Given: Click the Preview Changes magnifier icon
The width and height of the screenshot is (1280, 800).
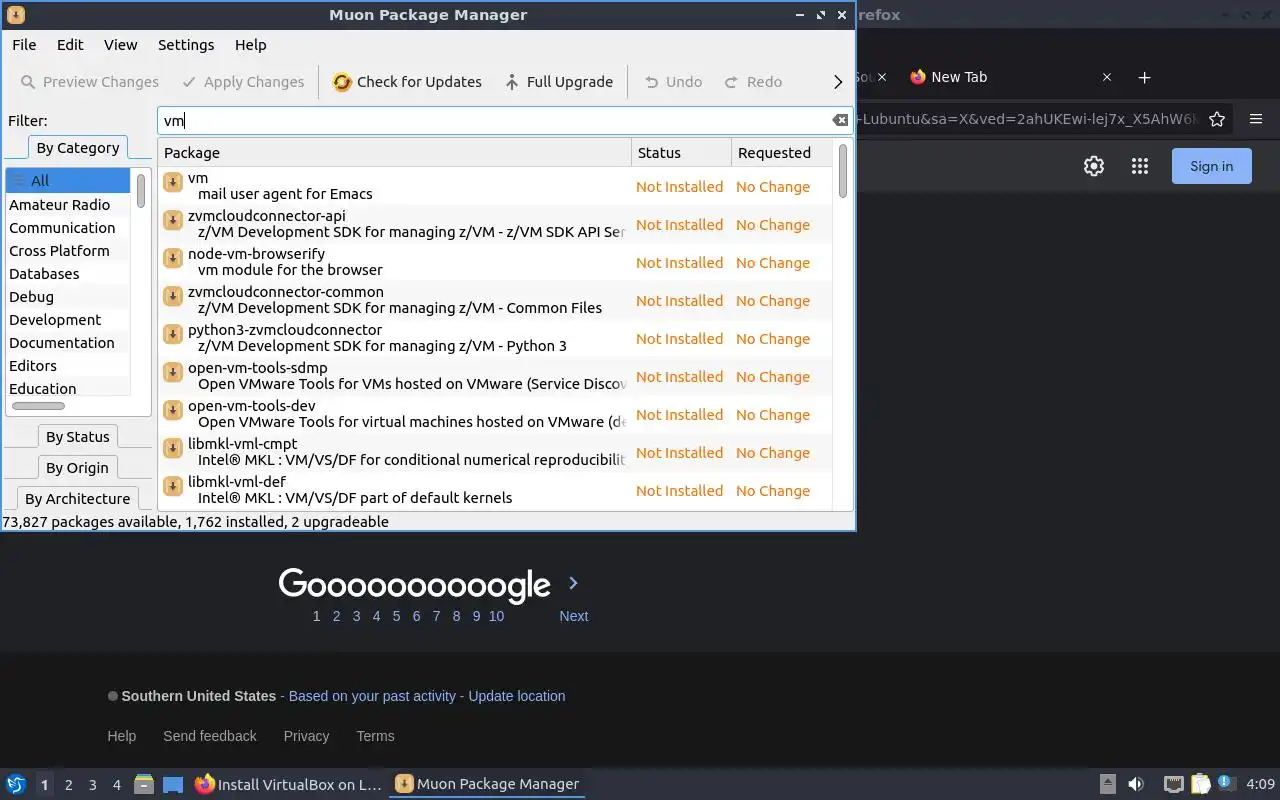Looking at the screenshot, I should coord(28,82).
